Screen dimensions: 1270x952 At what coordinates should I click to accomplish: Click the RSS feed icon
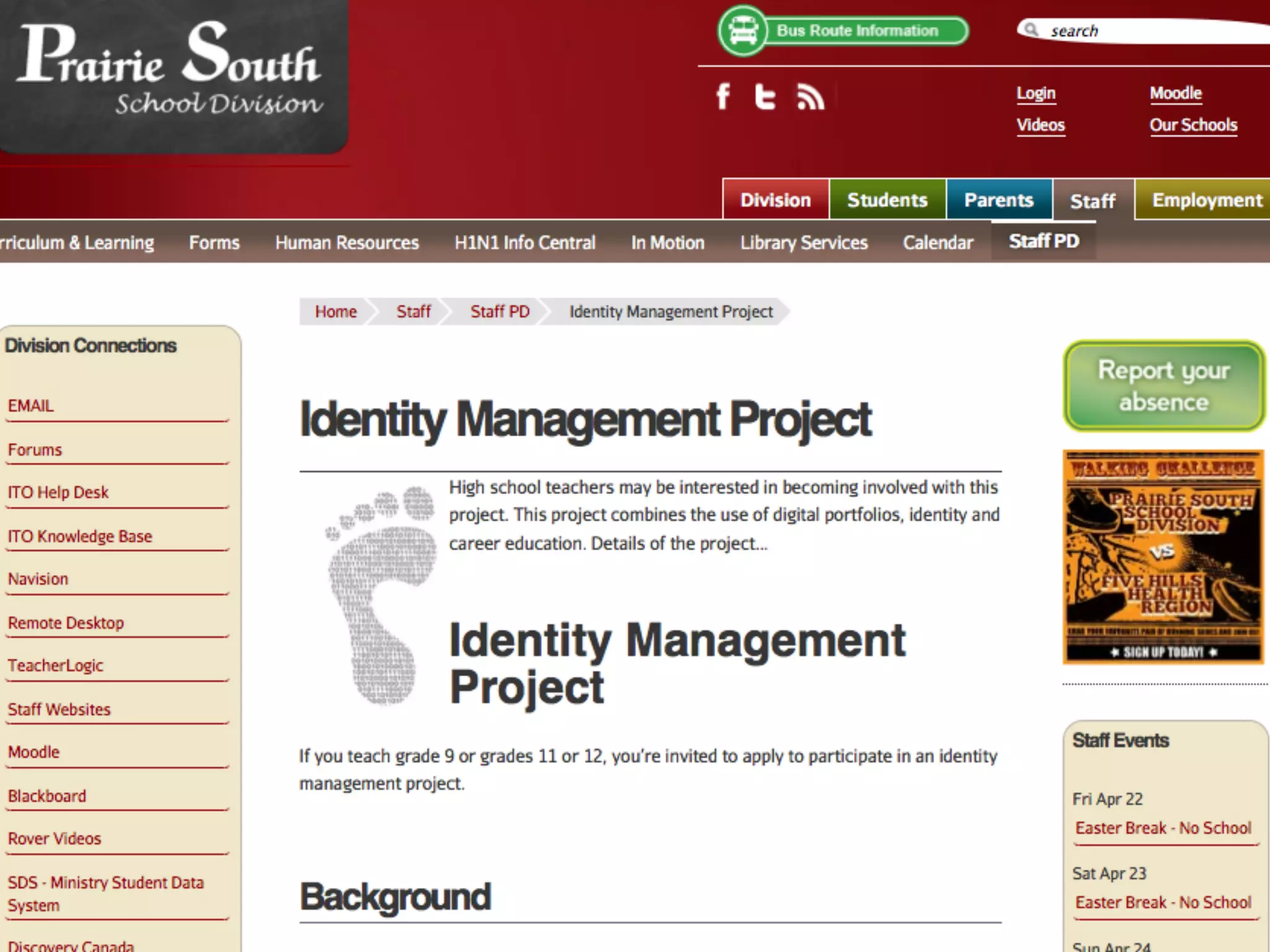810,97
